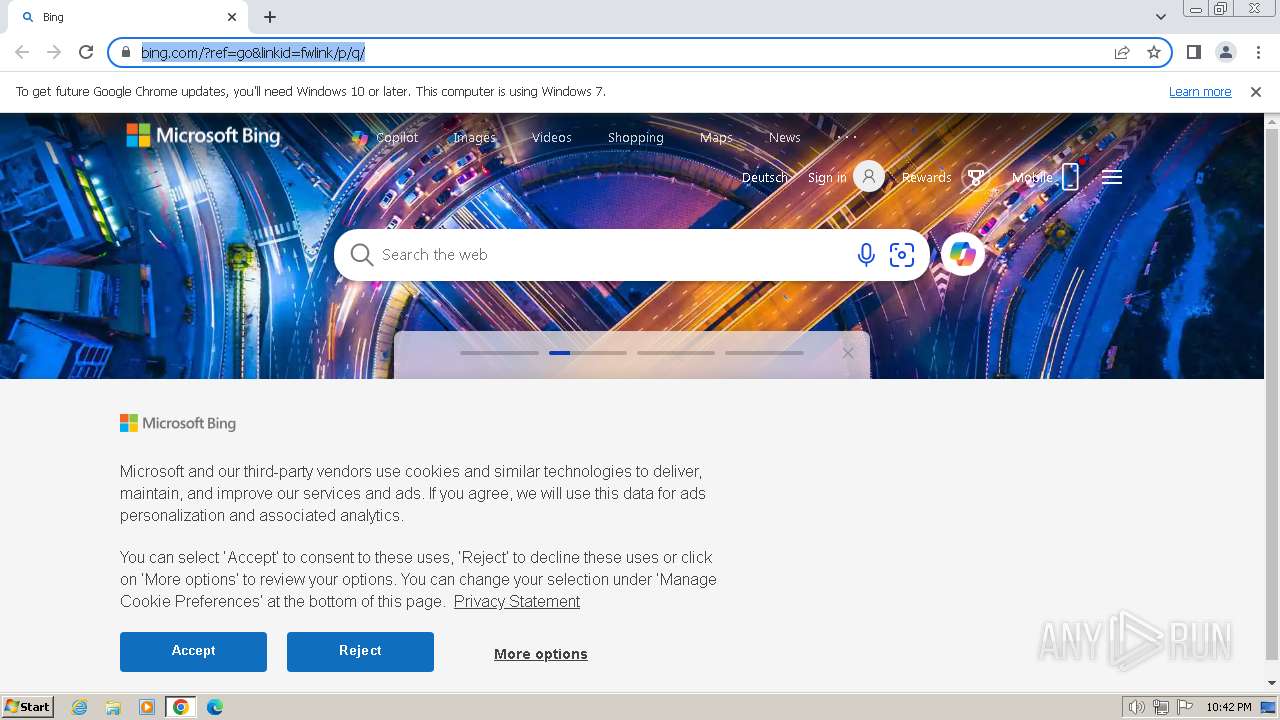Screen dimensions: 1280x720
Task: Open the Privacy Statement link
Action: pyautogui.click(x=517, y=601)
